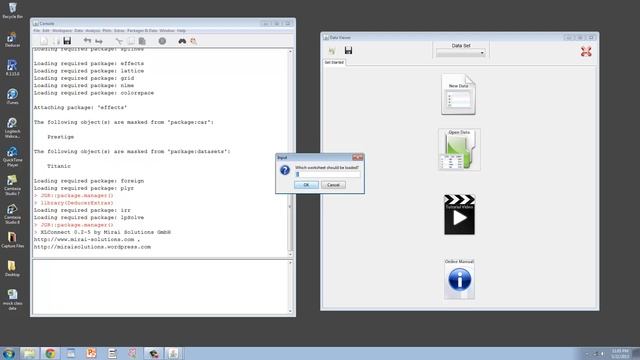Click the Open Data folder icon
Viewport: 640px width, 360px height.
pos(459,149)
